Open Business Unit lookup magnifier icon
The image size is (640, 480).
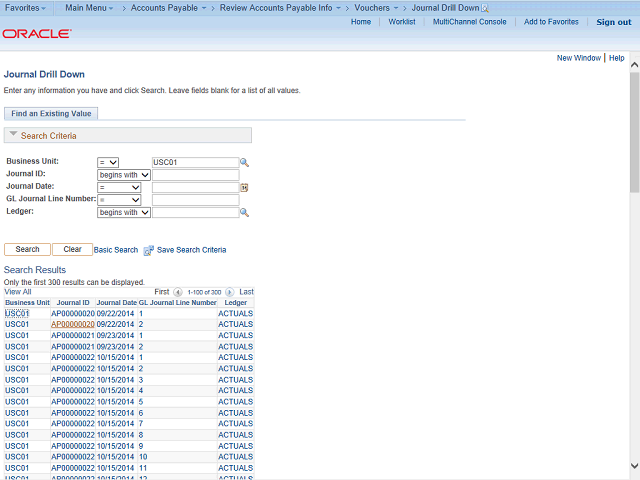244,162
